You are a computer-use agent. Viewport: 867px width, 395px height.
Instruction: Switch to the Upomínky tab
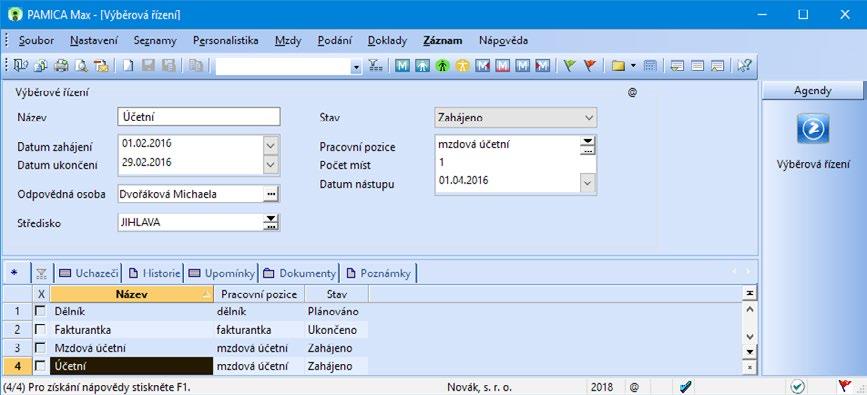coord(222,273)
